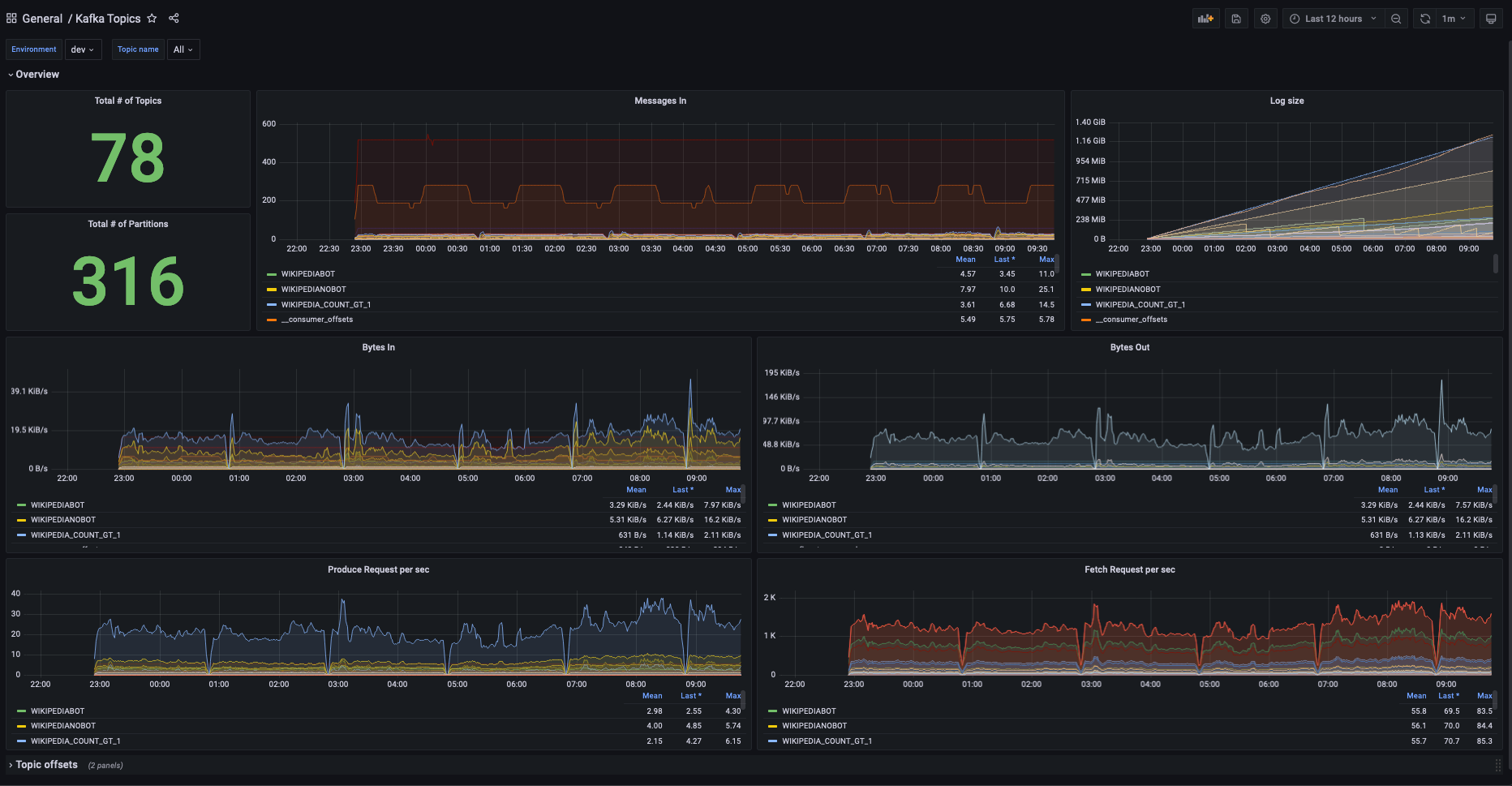
Task: Sort Fetch Request legend by Mean
Action: coord(1416,696)
